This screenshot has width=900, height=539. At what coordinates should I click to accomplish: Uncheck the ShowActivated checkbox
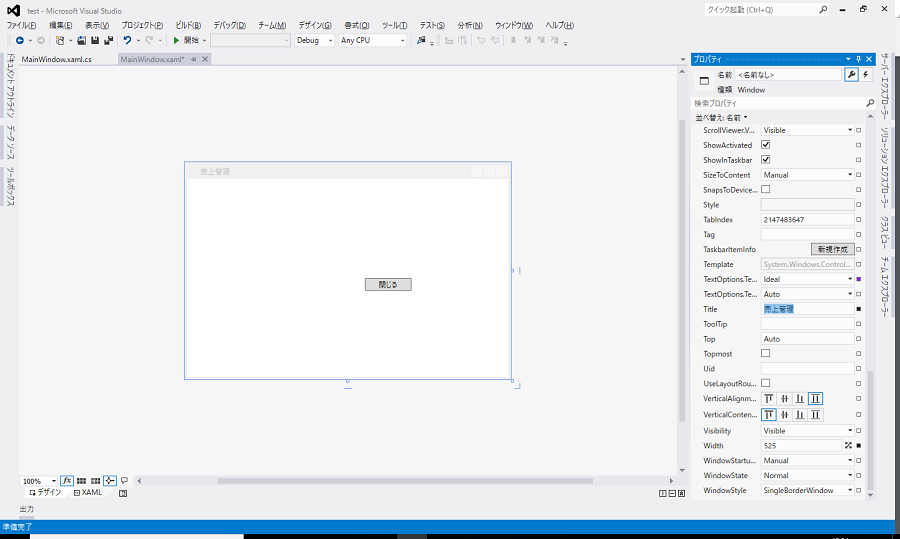(766, 145)
